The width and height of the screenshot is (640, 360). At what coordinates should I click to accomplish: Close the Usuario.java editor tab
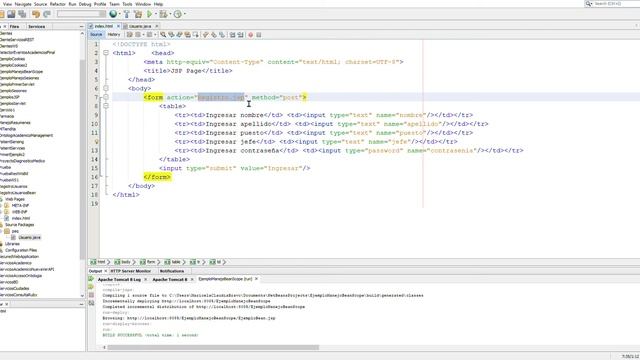click(157, 26)
